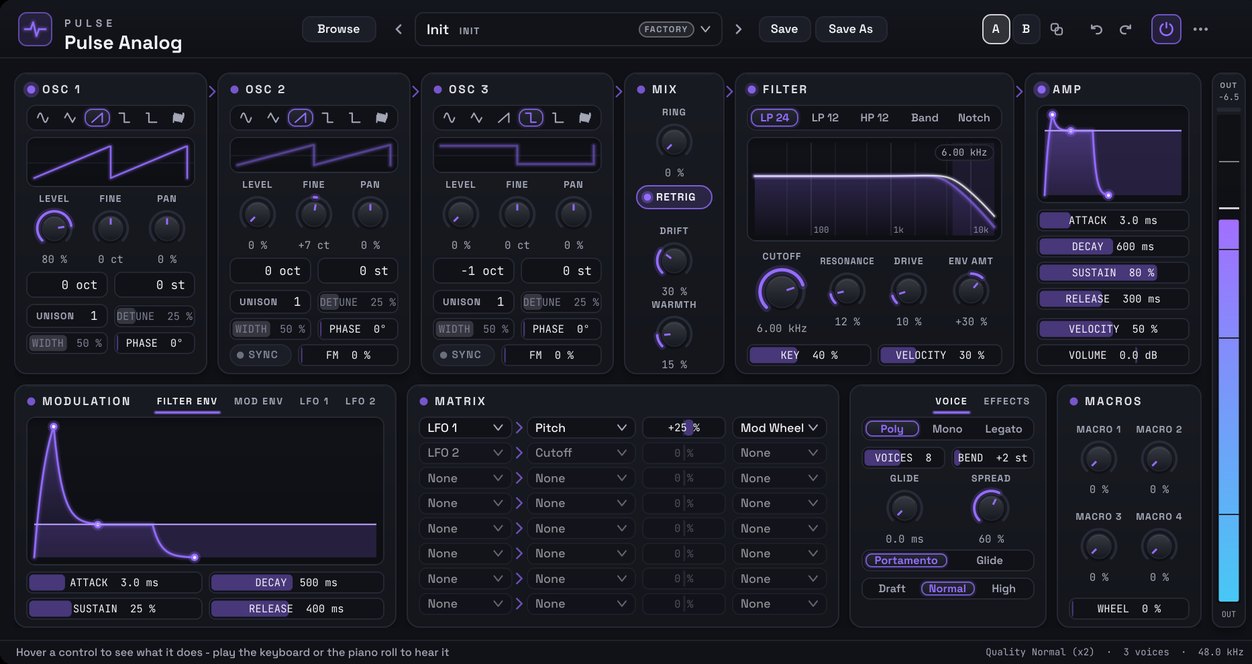The height and width of the screenshot is (664, 1252).
Task: Open the FACTORY bank badge
Action: [666, 29]
